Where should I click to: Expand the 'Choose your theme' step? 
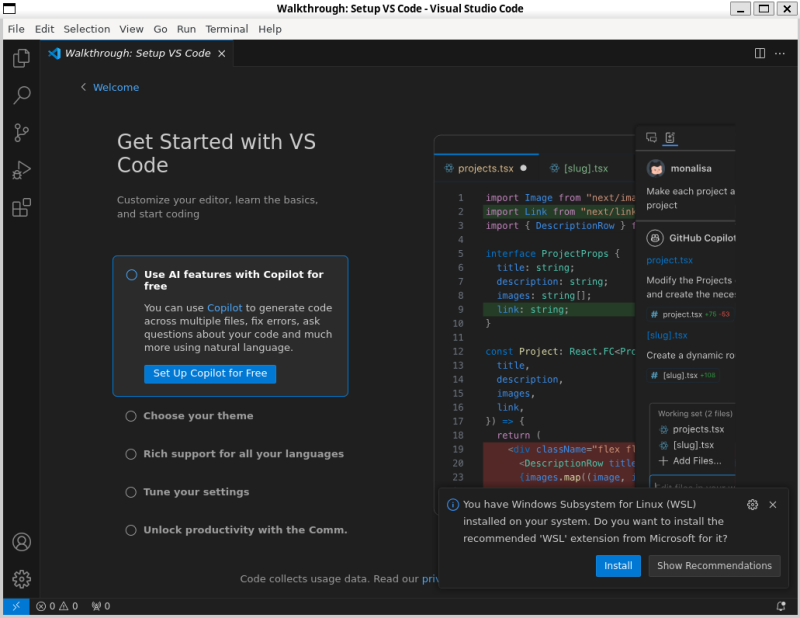click(198, 416)
